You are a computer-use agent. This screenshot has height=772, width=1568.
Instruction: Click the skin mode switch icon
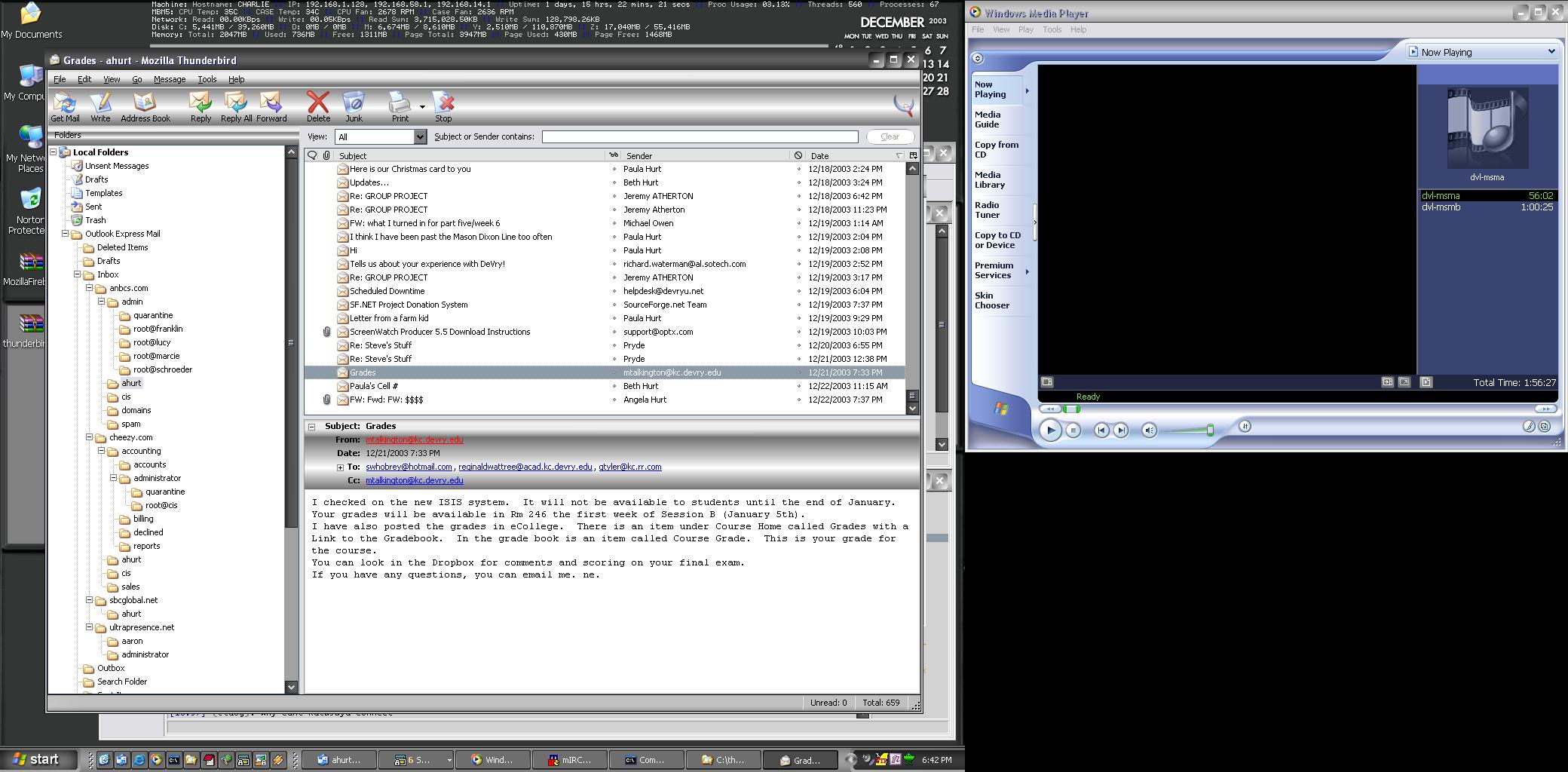[1545, 427]
